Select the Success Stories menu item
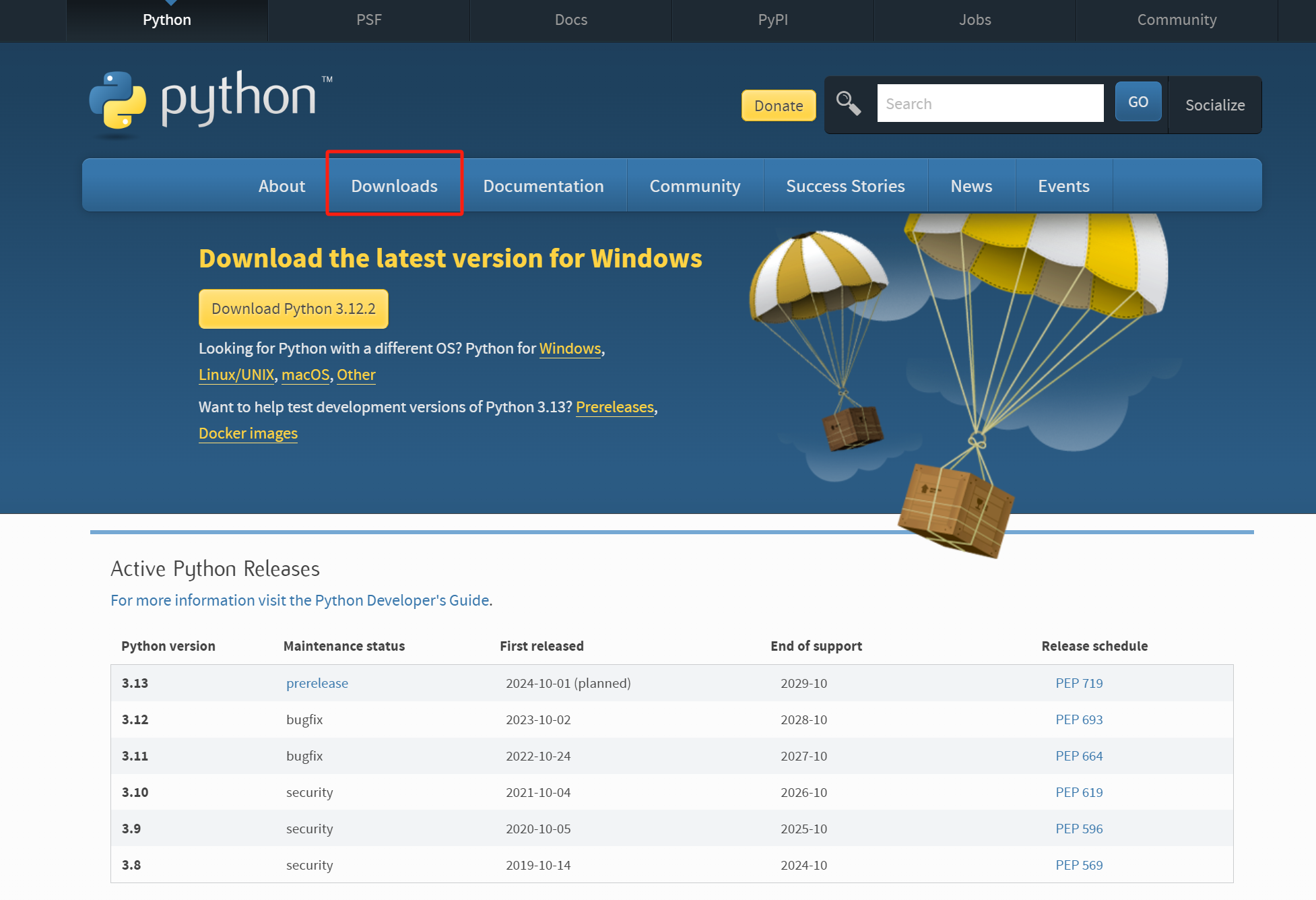This screenshot has width=1316, height=900. [845, 186]
